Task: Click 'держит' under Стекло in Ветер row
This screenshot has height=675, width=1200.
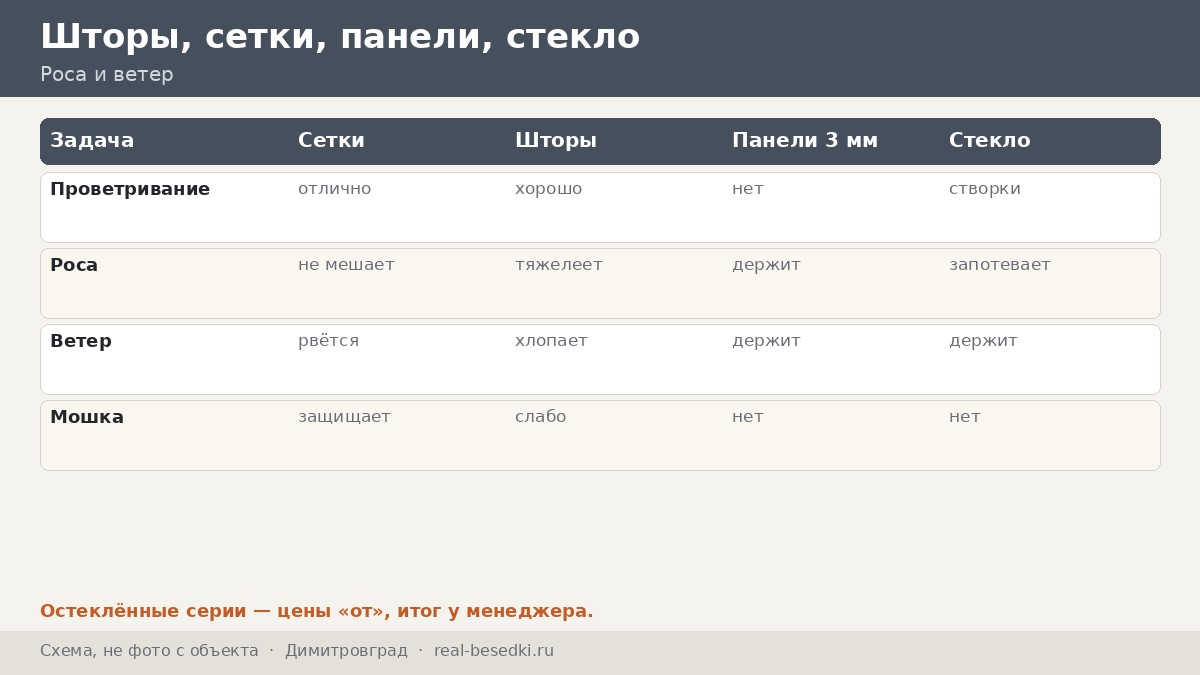Action: point(983,341)
